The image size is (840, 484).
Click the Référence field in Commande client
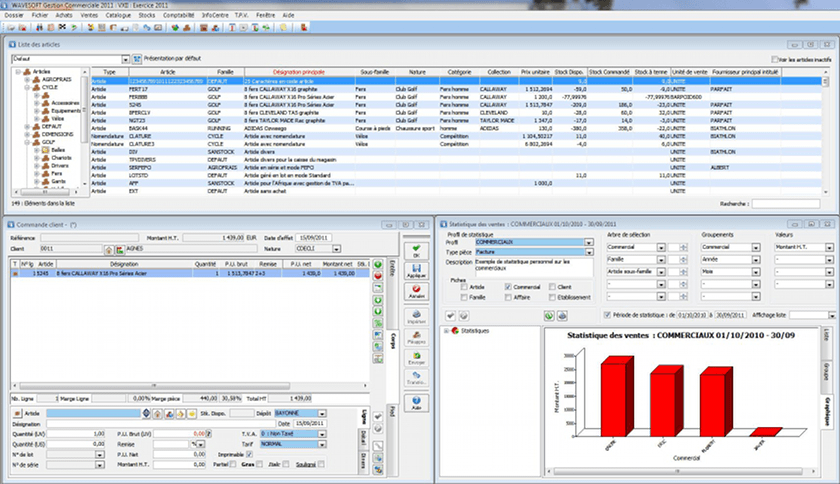click(x=89, y=238)
